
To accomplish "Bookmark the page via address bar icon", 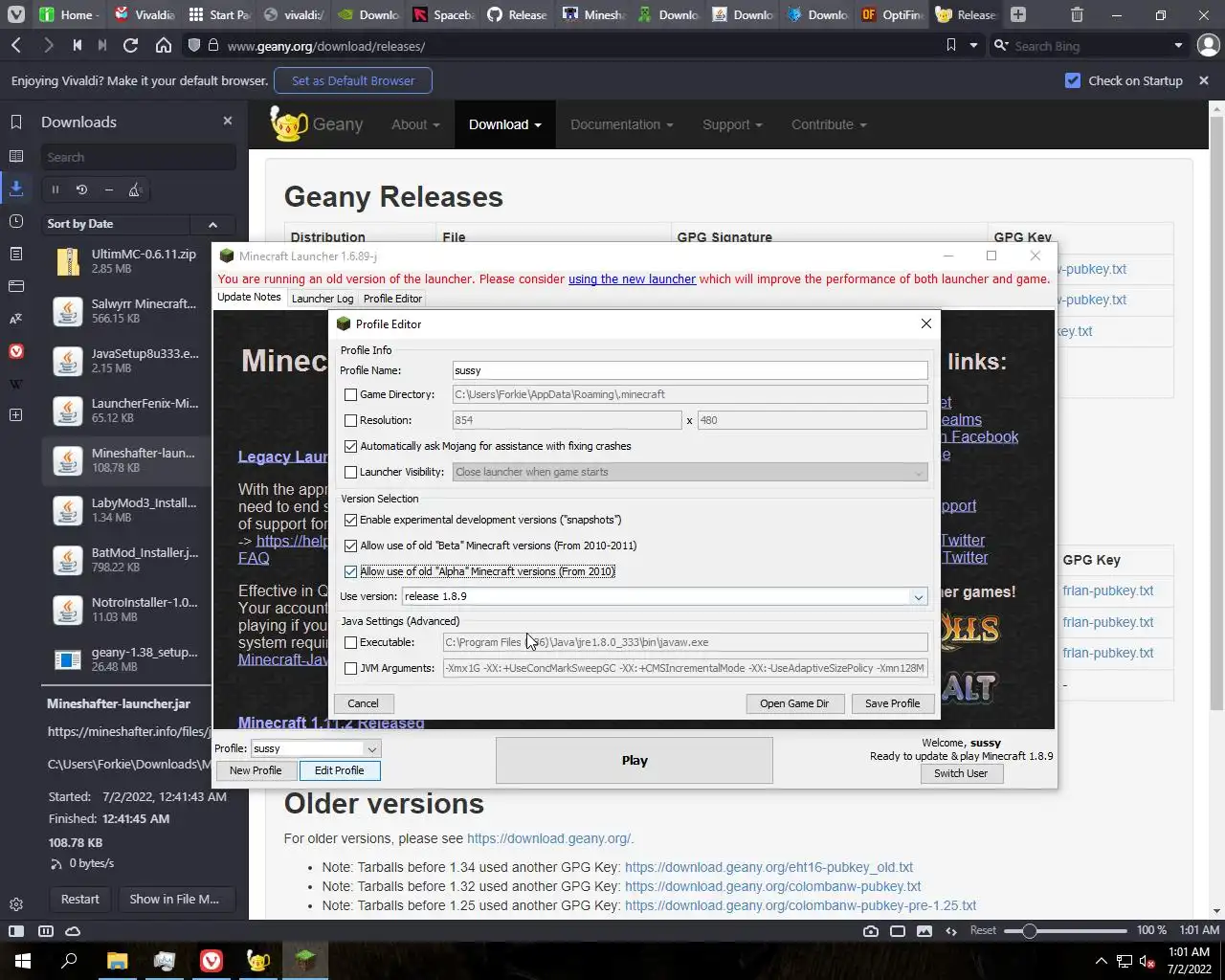I will [x=950, y=45].
